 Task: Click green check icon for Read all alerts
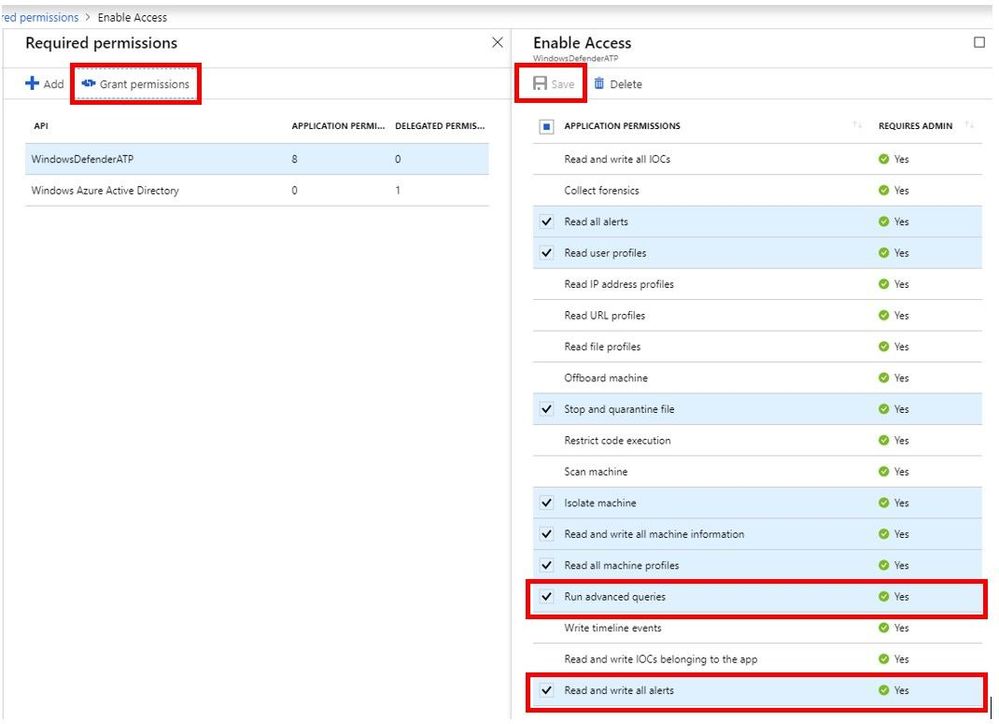(884, 222)
